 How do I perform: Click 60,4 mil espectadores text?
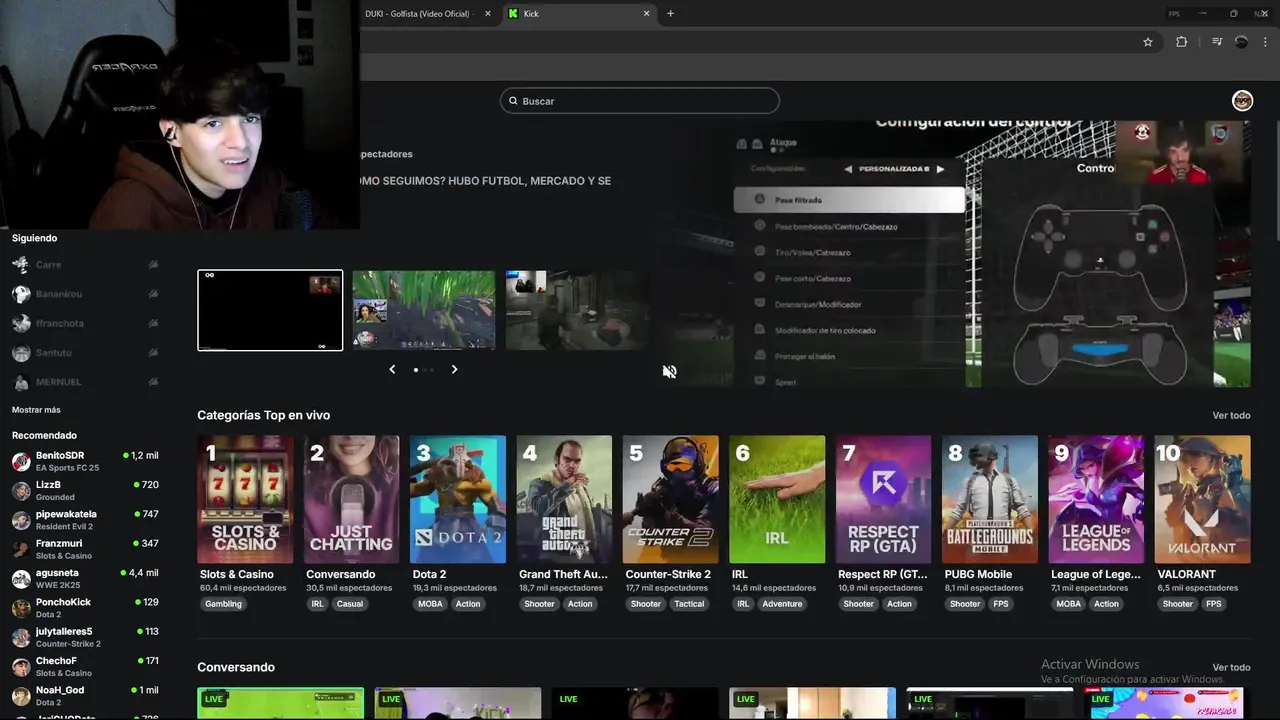[x=241, y=588]
